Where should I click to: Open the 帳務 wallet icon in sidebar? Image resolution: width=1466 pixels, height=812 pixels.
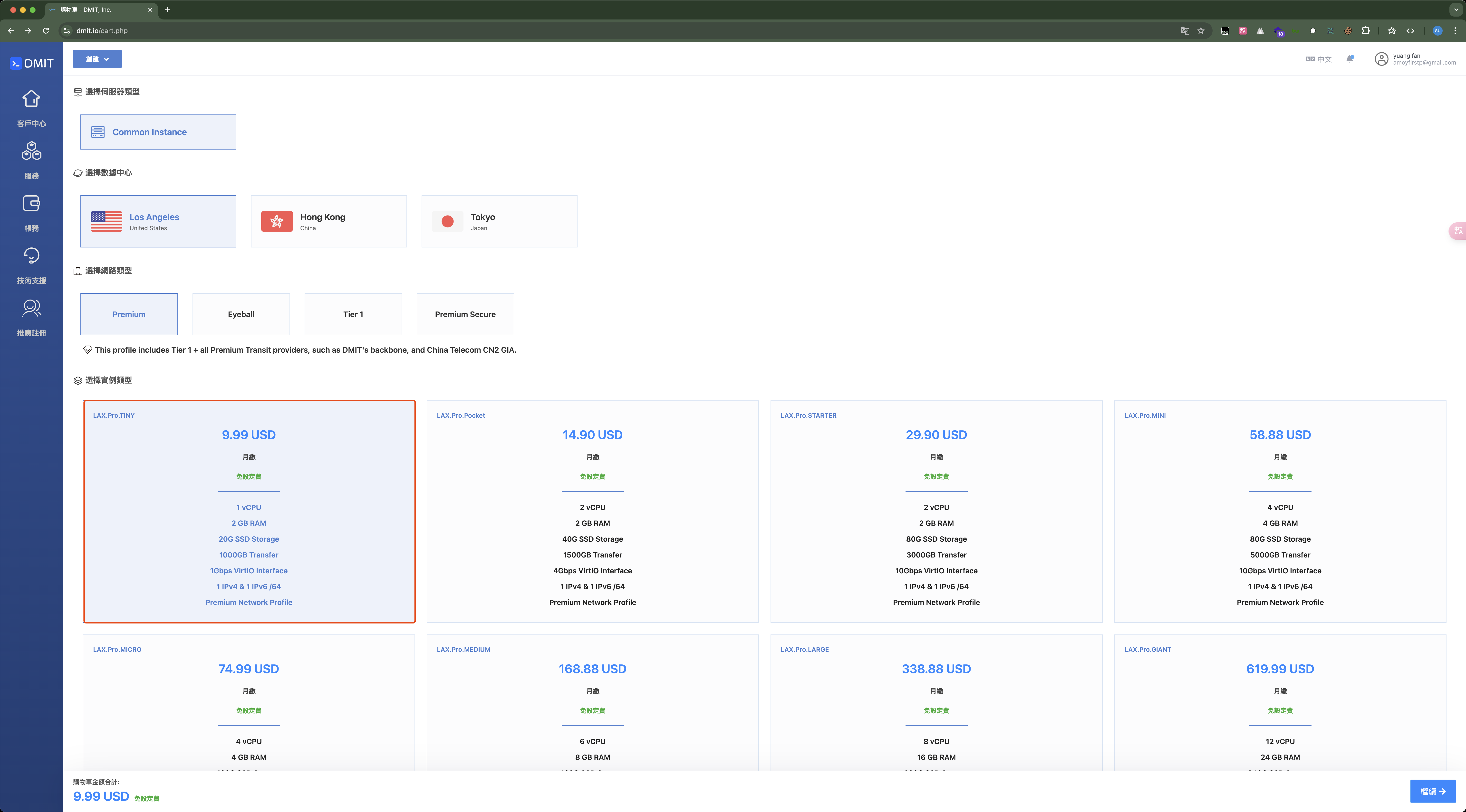click(31, 204)
